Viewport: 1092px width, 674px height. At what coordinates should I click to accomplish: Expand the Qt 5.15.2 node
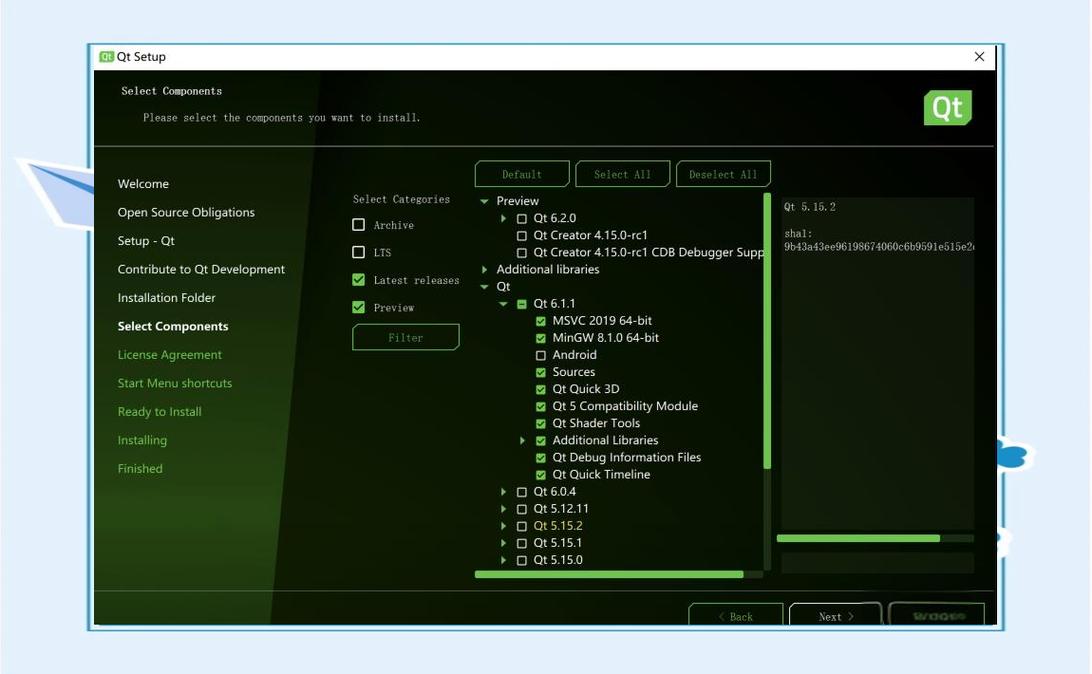pos(503,526)
